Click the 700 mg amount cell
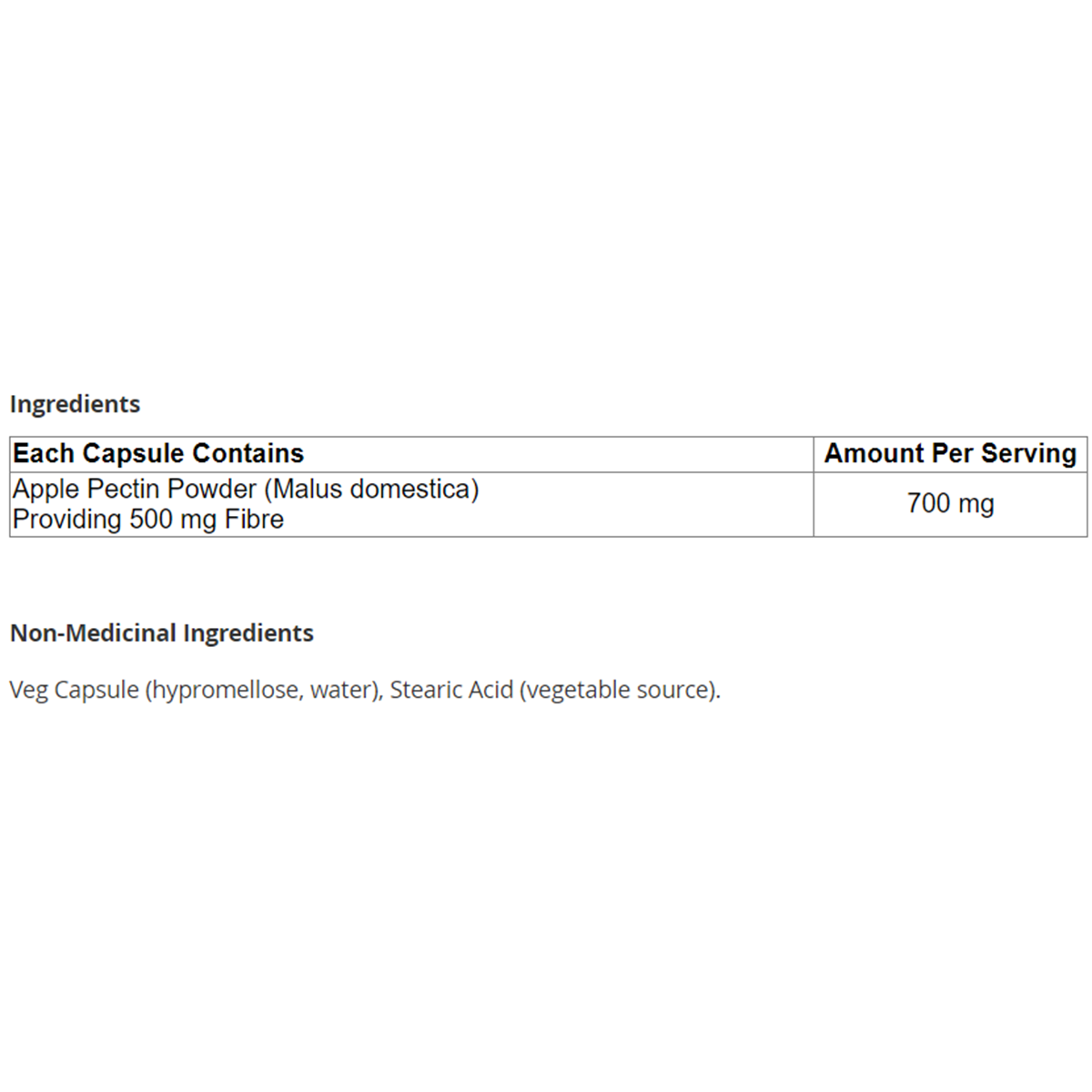1092x1092 pixels. (x=950, y=503)
